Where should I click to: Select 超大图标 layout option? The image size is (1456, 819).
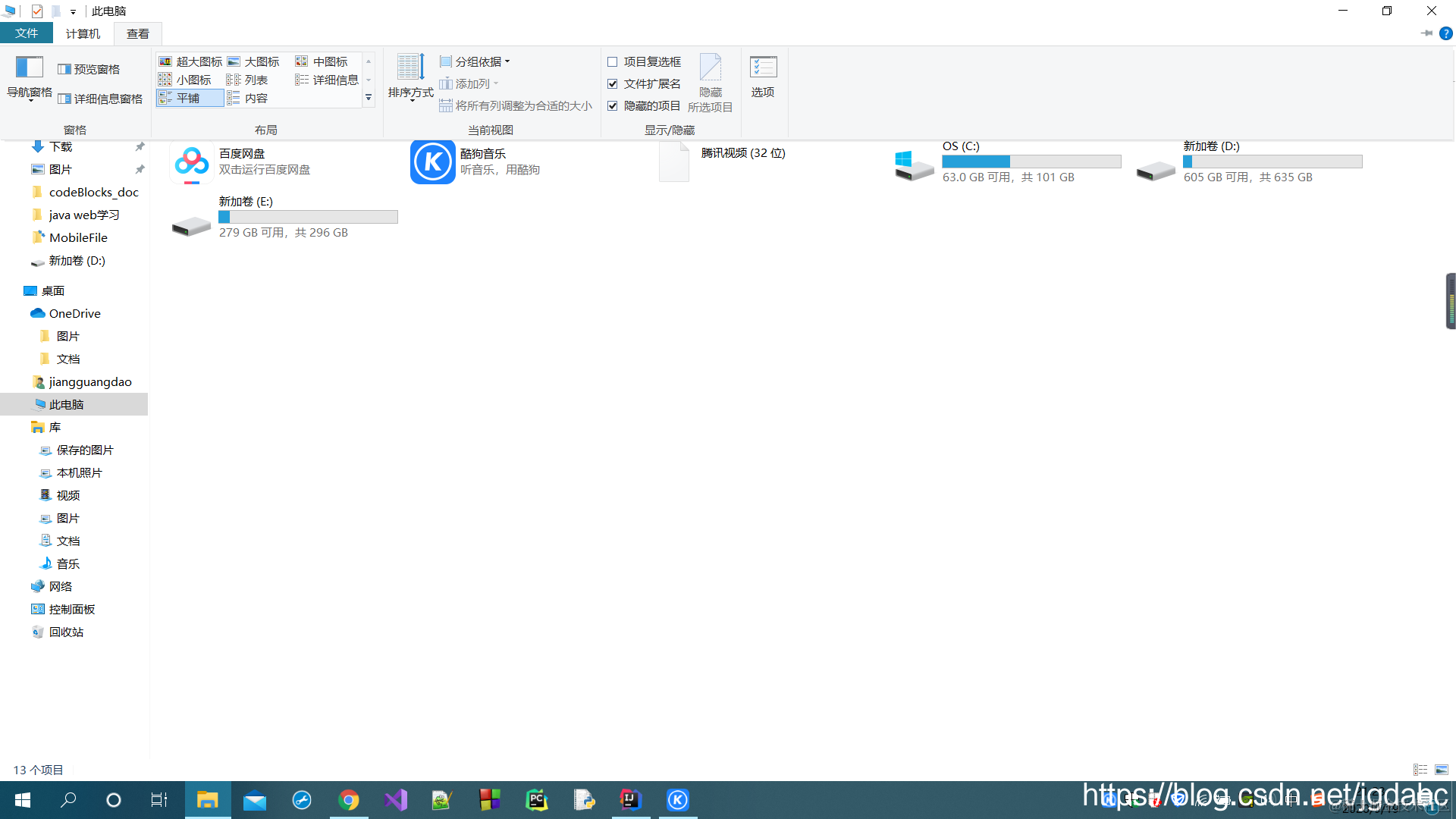pos(190,61)
